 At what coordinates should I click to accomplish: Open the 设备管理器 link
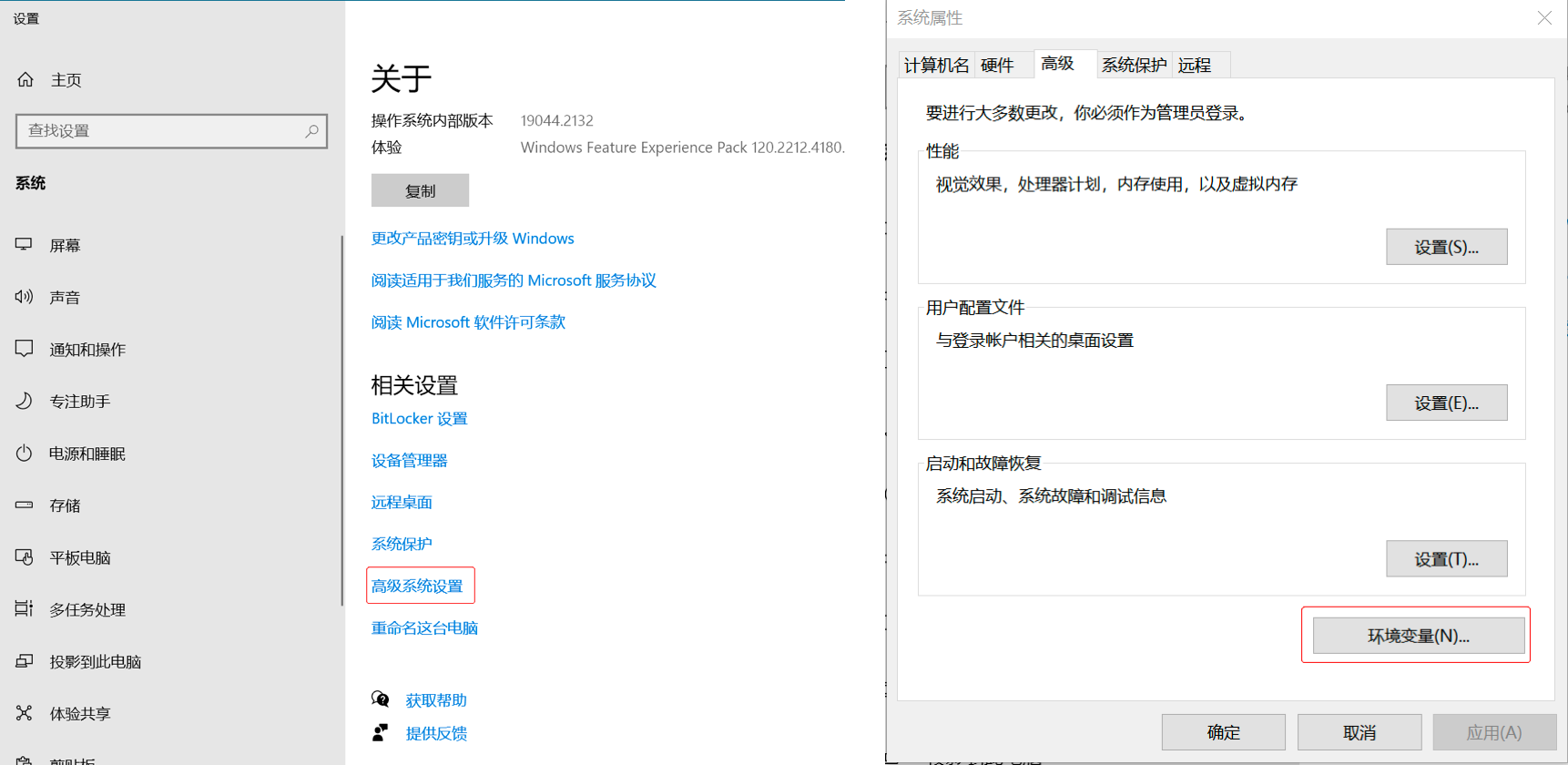[410, 461]
